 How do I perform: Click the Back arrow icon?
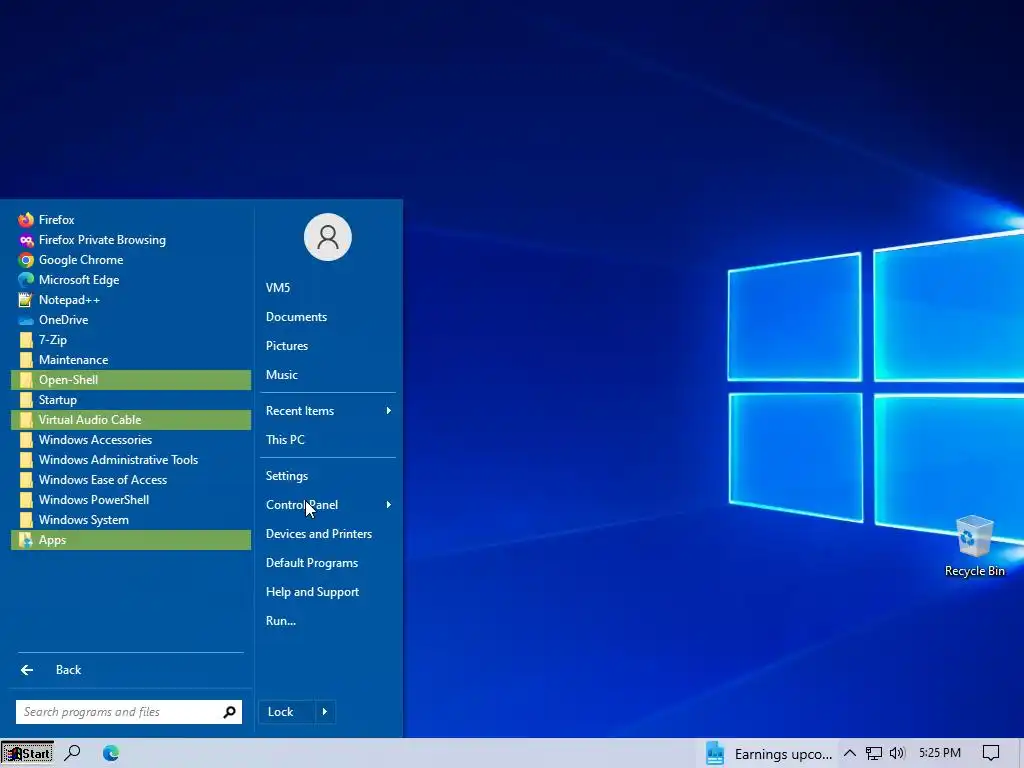point(27,670)
